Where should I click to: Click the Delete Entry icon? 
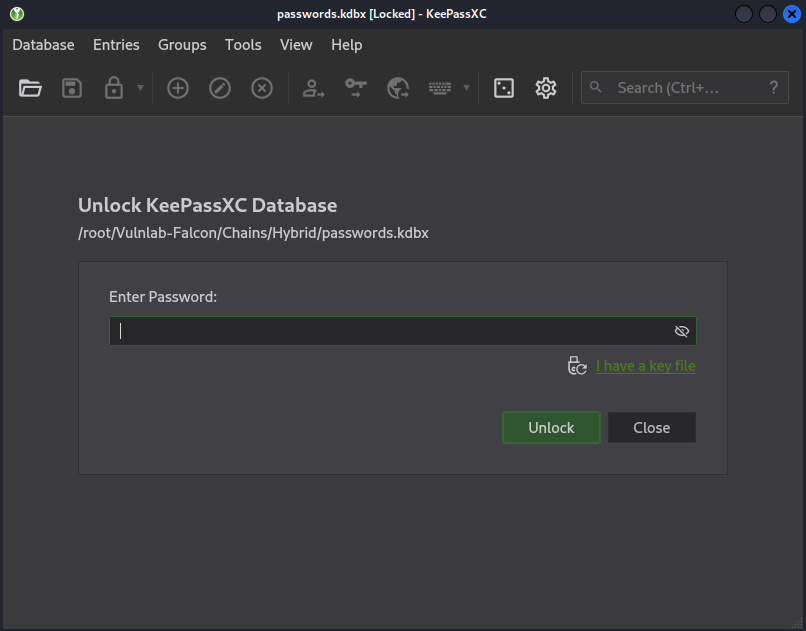pos(262,88)
